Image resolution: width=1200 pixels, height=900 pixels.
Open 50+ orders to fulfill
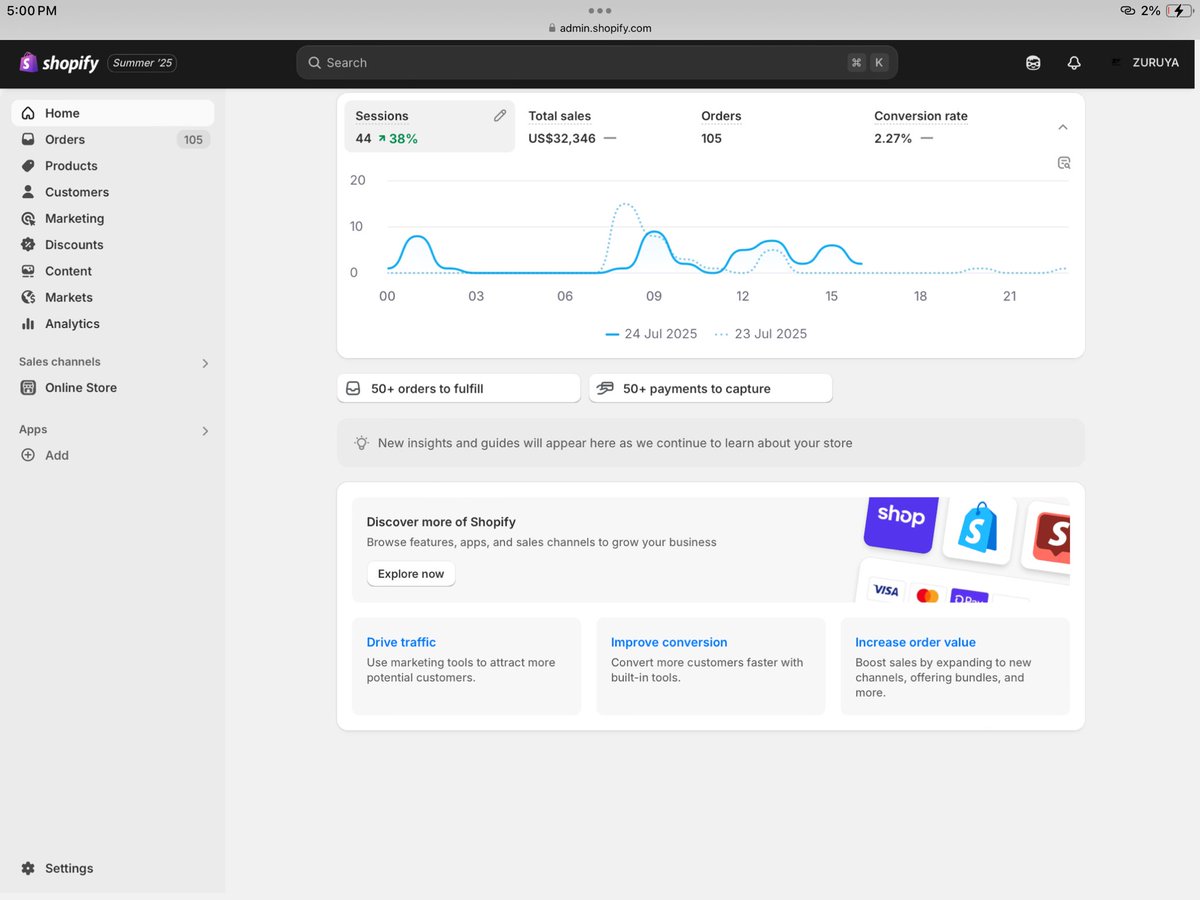click(459, 388)
